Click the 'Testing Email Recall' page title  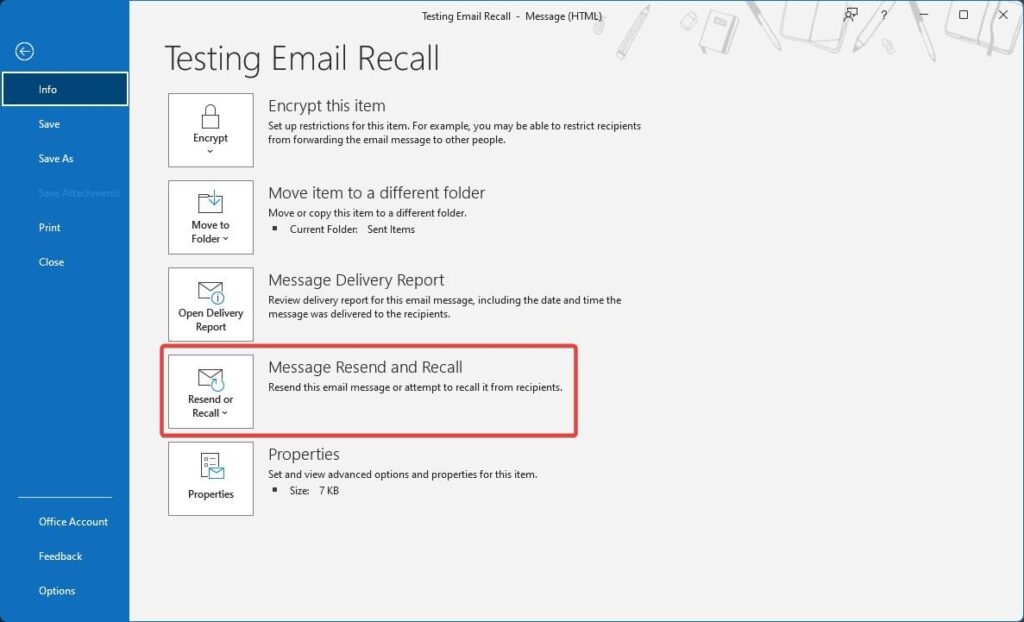point(302,58)
